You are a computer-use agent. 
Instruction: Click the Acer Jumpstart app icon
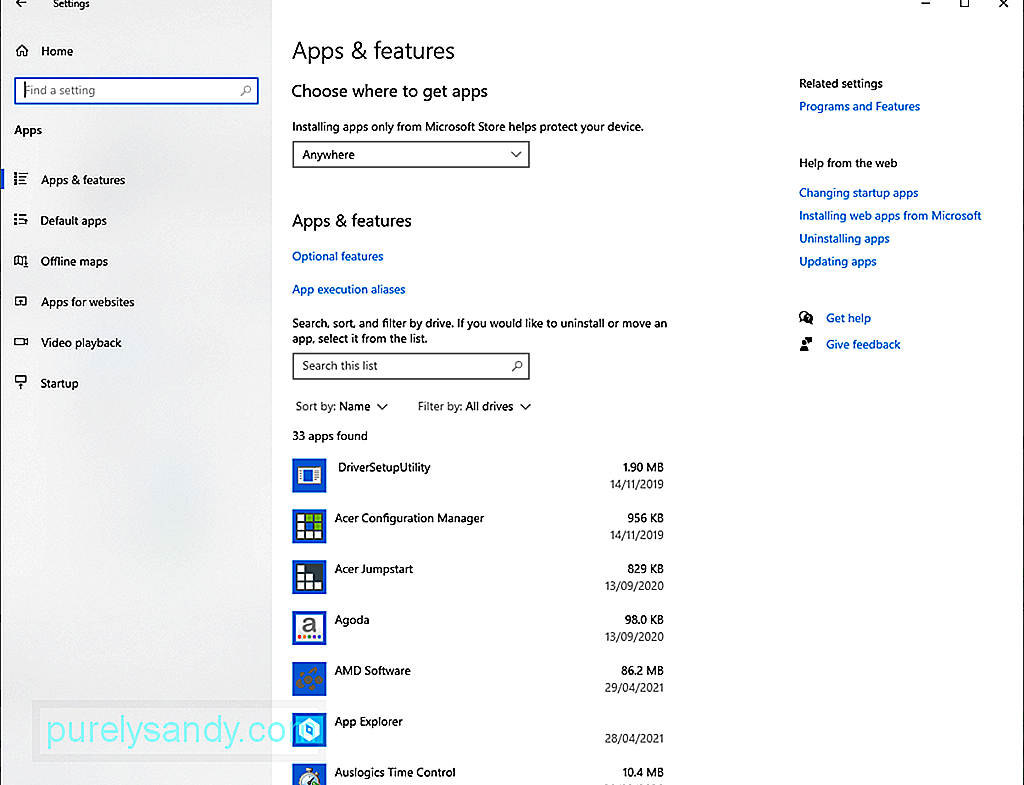coord(309,577)
